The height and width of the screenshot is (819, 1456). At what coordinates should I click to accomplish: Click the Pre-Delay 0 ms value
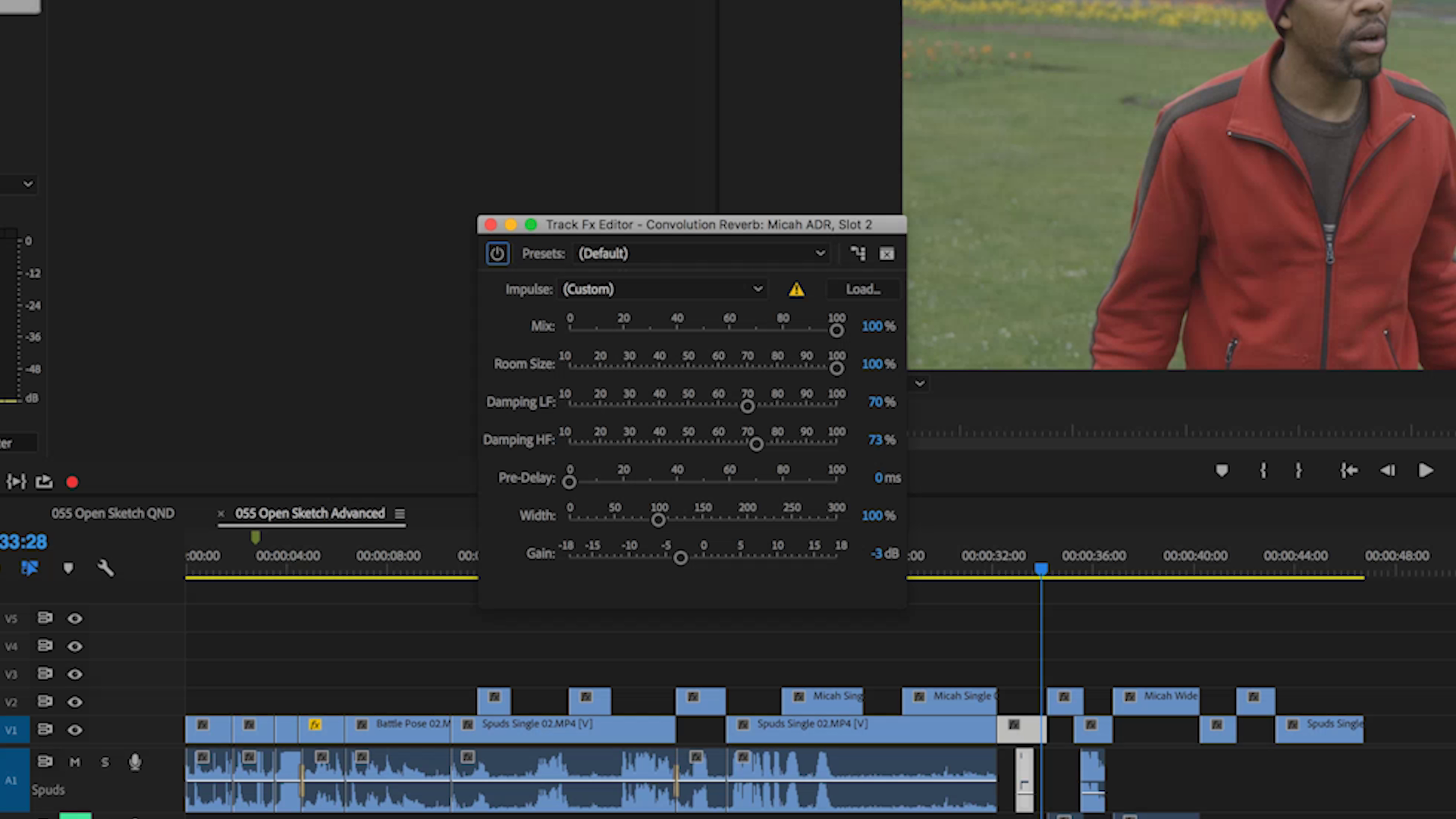pyautogui.click(x=887, y=478)
